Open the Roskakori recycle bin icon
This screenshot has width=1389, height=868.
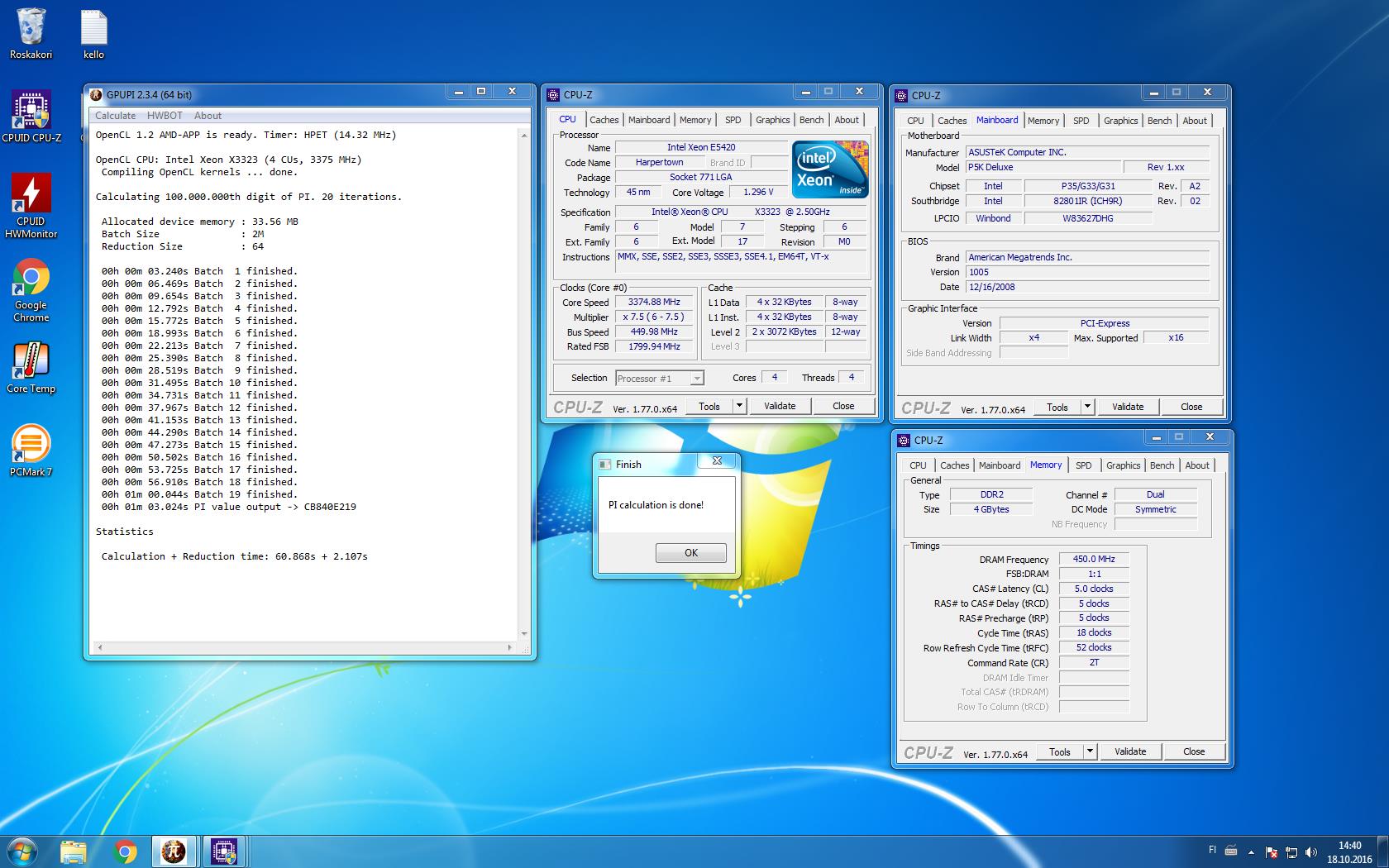pos(31,33)
